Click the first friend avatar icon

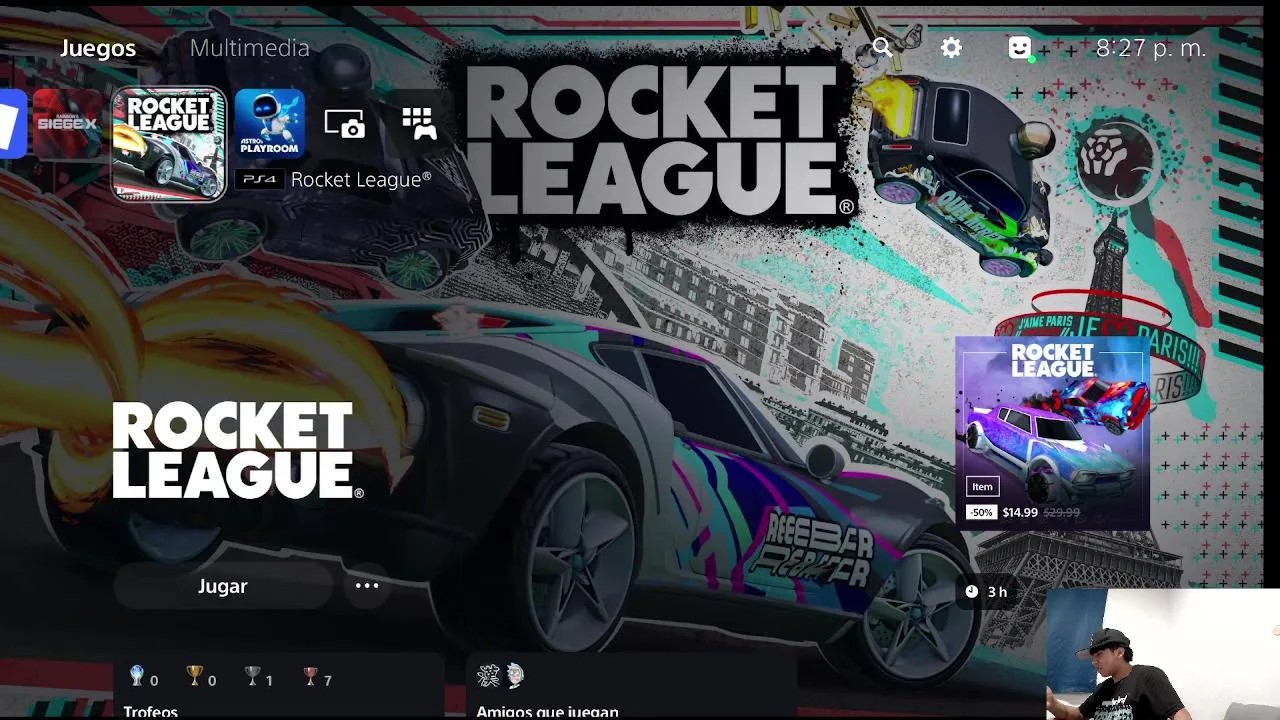[488, 676]
